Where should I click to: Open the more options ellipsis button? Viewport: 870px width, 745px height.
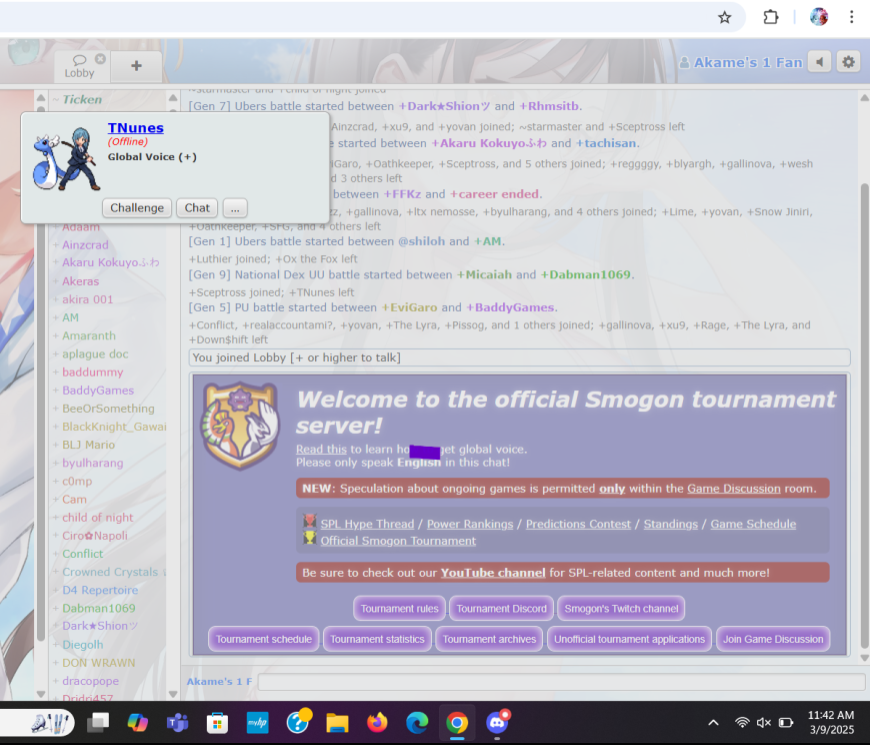tap(235, 208)
